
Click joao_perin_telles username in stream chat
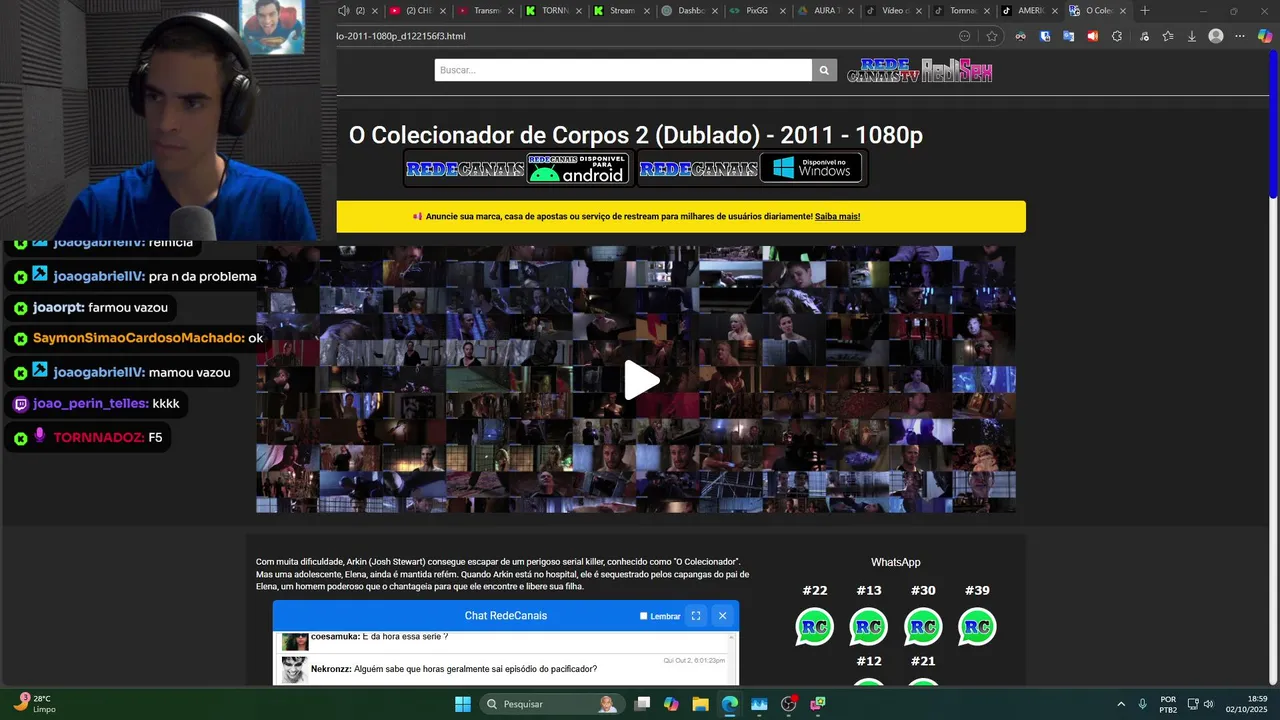click(91, 403)
